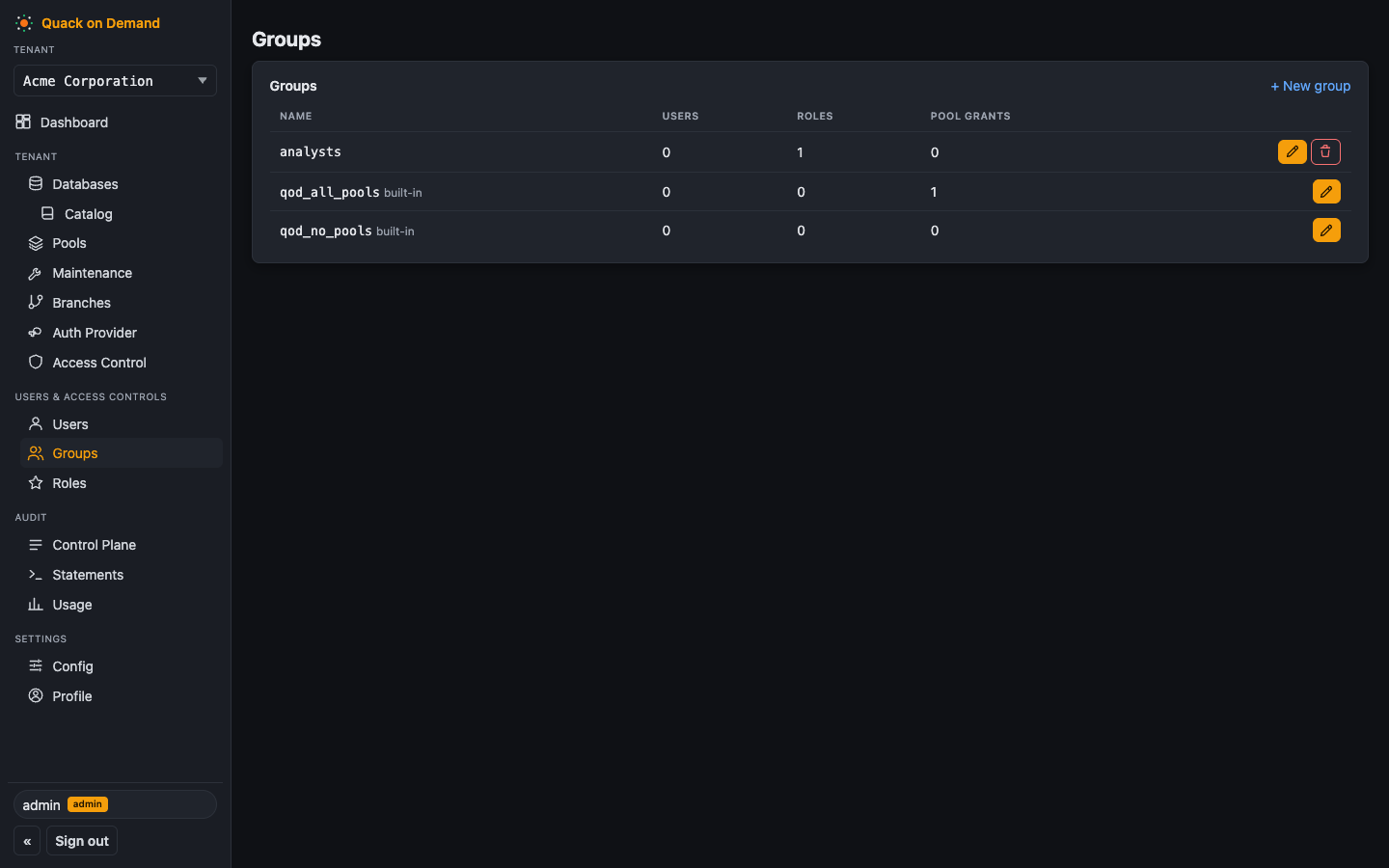This screenshot has height=868, width=1389.
Task: Click the ROLES column header
Action: [815, 116]
